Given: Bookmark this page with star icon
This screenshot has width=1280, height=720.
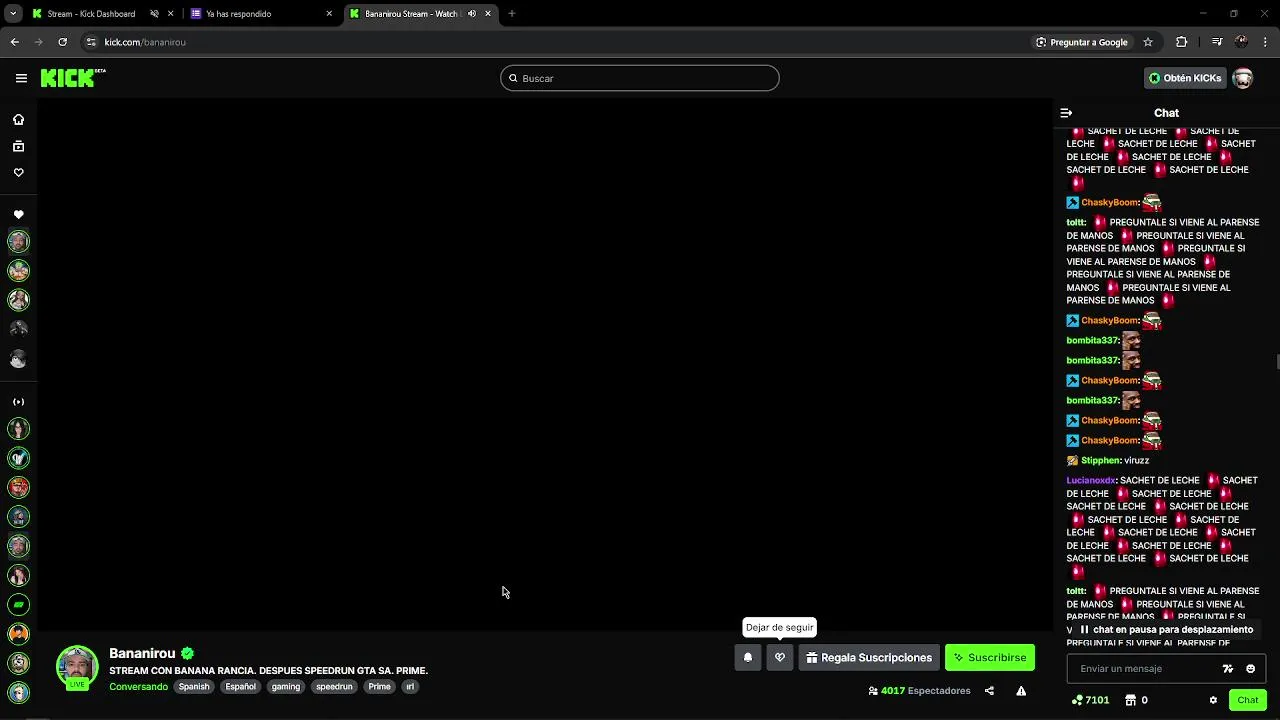Looking at the screenshot, I should 1148,42.
